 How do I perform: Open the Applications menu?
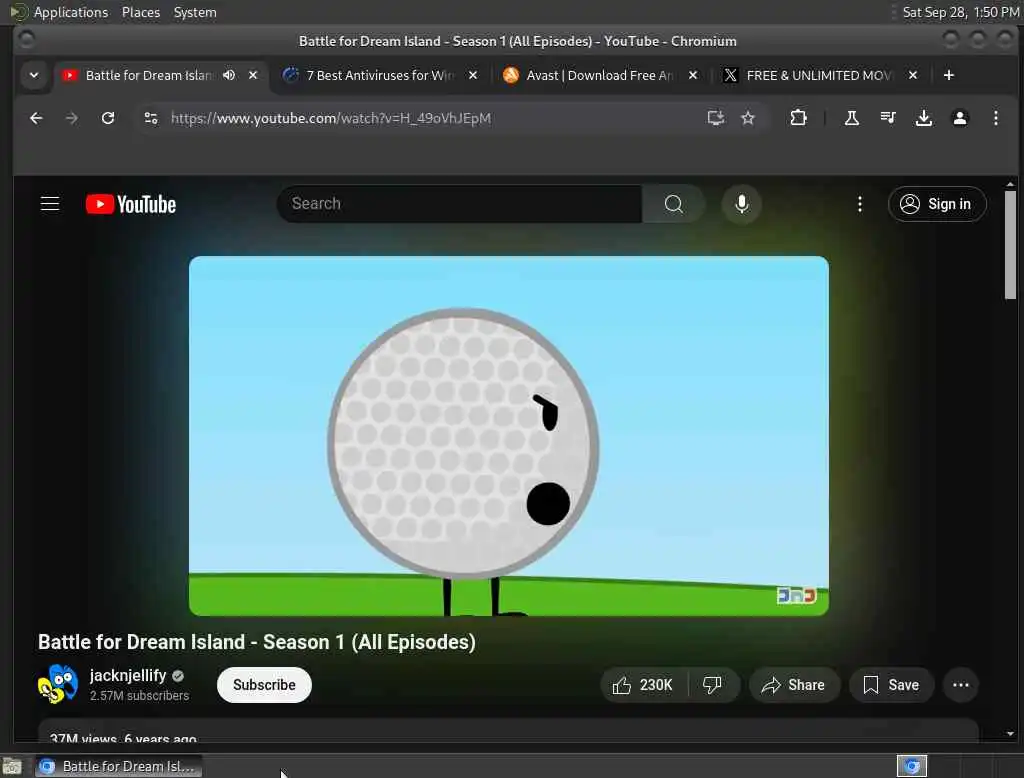(71, 12)
